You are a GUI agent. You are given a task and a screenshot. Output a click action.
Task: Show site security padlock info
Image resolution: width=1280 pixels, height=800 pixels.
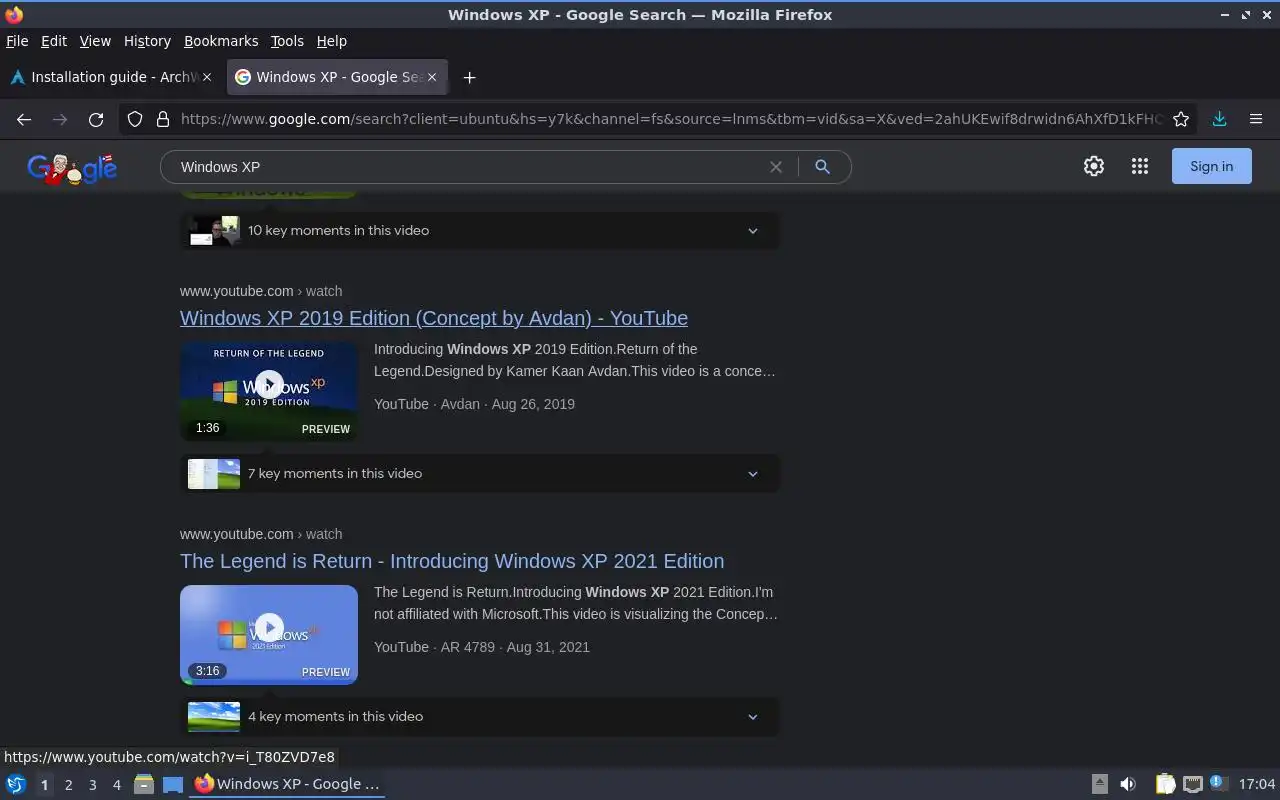[163, 119]
